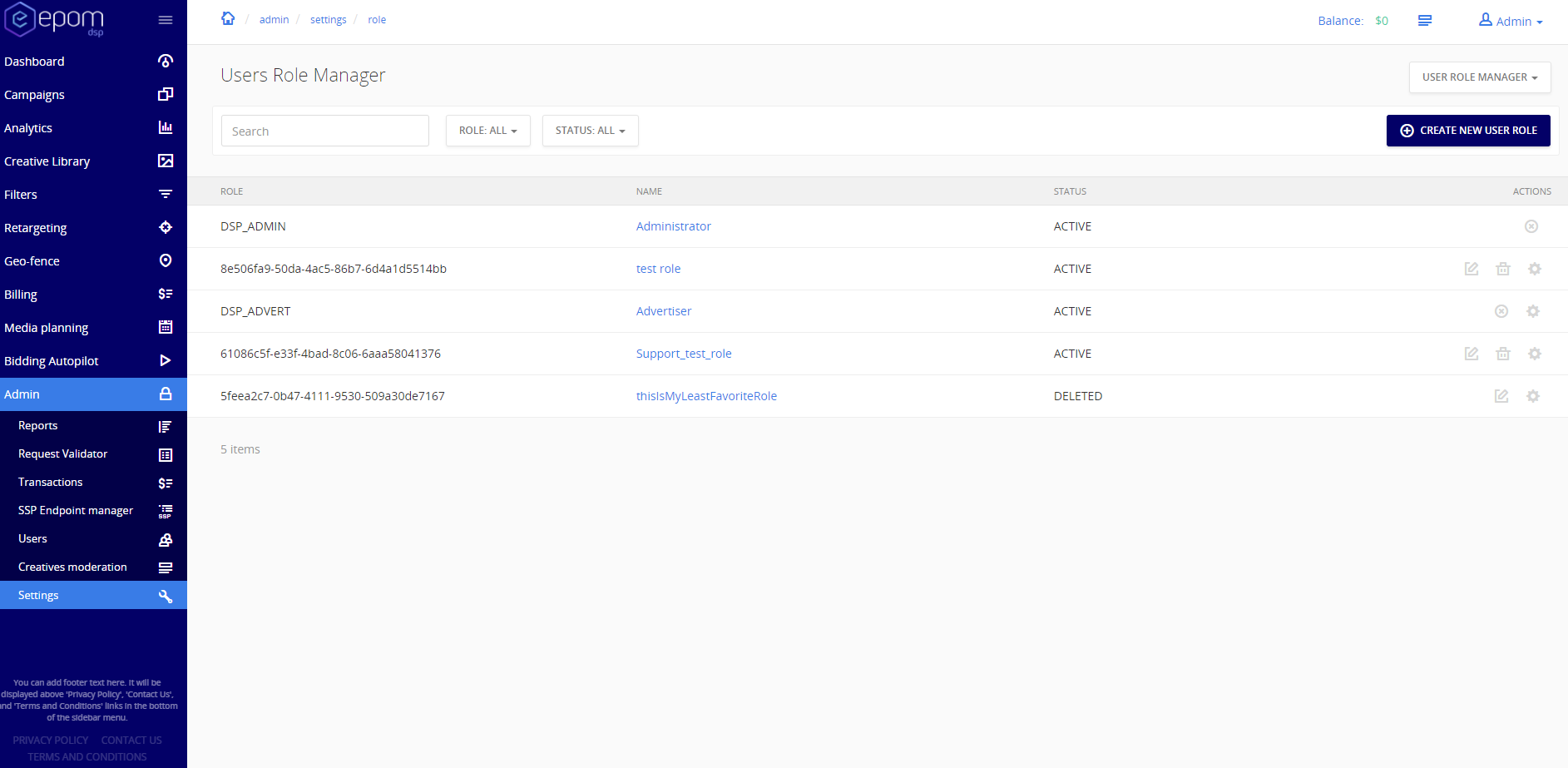
Task: Open the Support_test_role link
Action: click(684, 354)
